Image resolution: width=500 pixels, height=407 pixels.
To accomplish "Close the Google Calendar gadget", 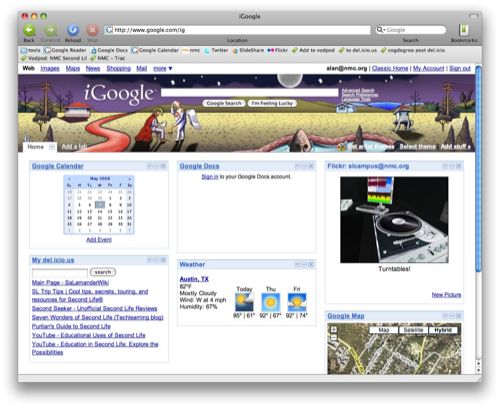I will point(163,166).
